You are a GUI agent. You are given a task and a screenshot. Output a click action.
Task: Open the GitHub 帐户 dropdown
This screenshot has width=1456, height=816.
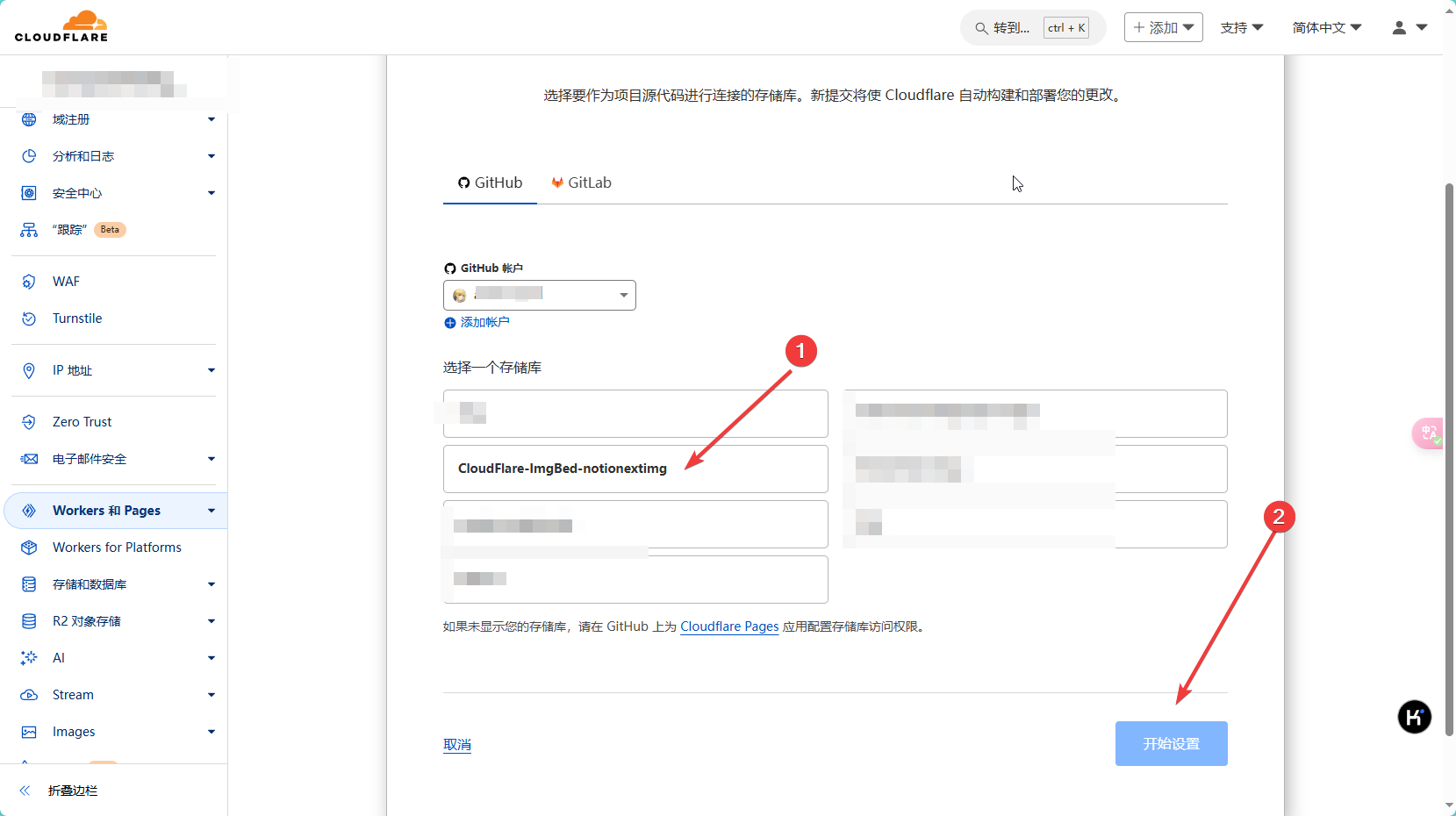coord(540,295)
